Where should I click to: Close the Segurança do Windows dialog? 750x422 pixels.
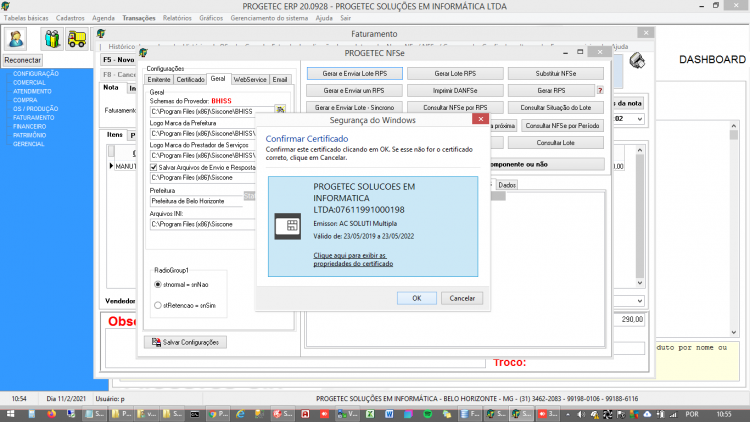(x=480, y=119)
